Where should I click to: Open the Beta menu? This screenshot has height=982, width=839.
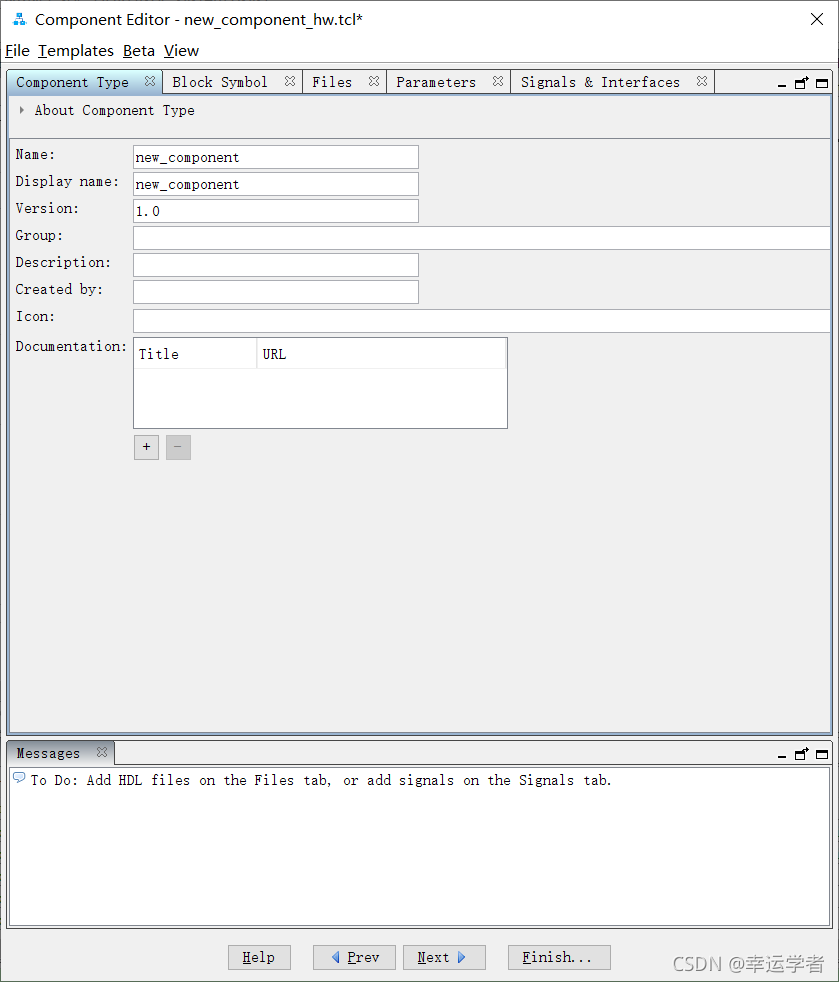click(139, 51)
